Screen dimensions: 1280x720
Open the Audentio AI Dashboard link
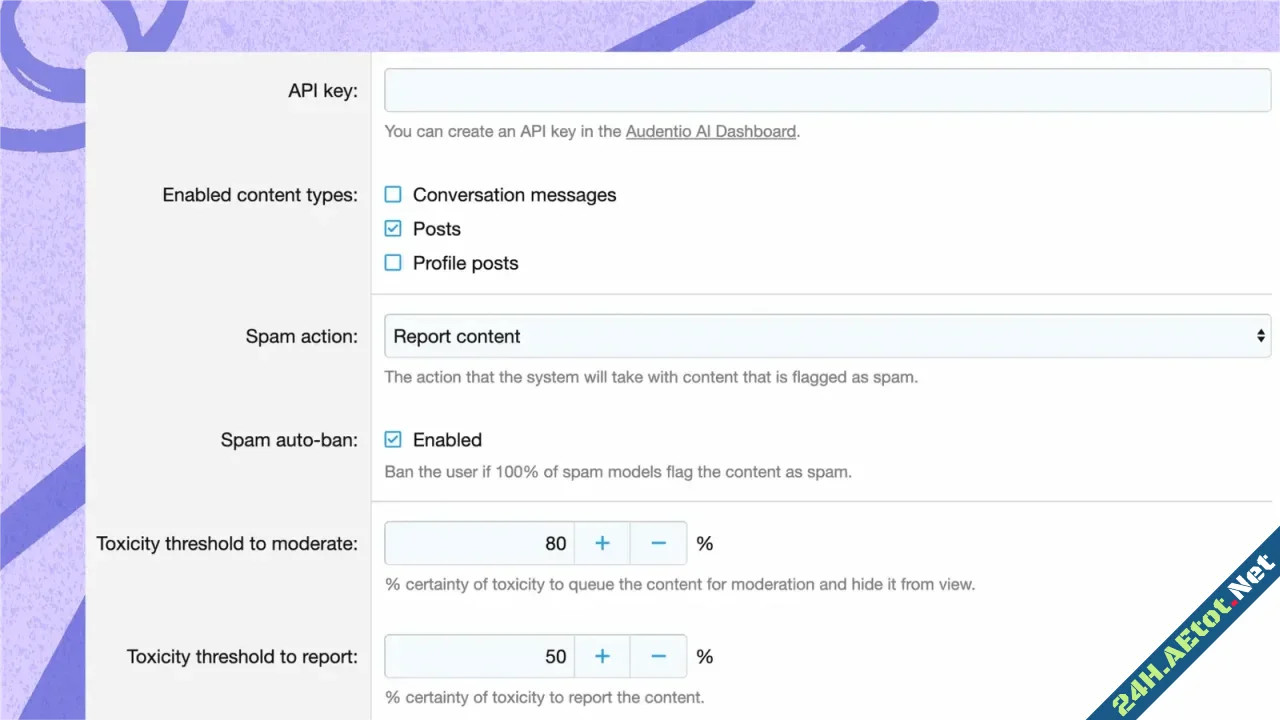tap(711, 131)
